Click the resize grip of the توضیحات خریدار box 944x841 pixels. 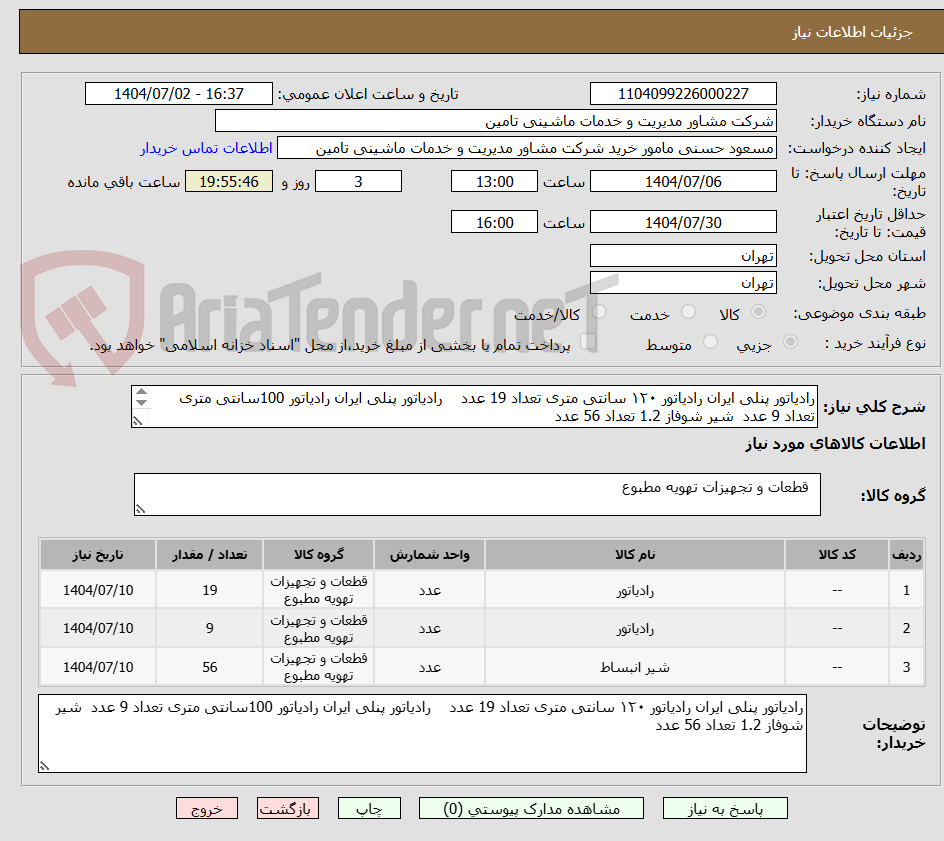point(43,764)
